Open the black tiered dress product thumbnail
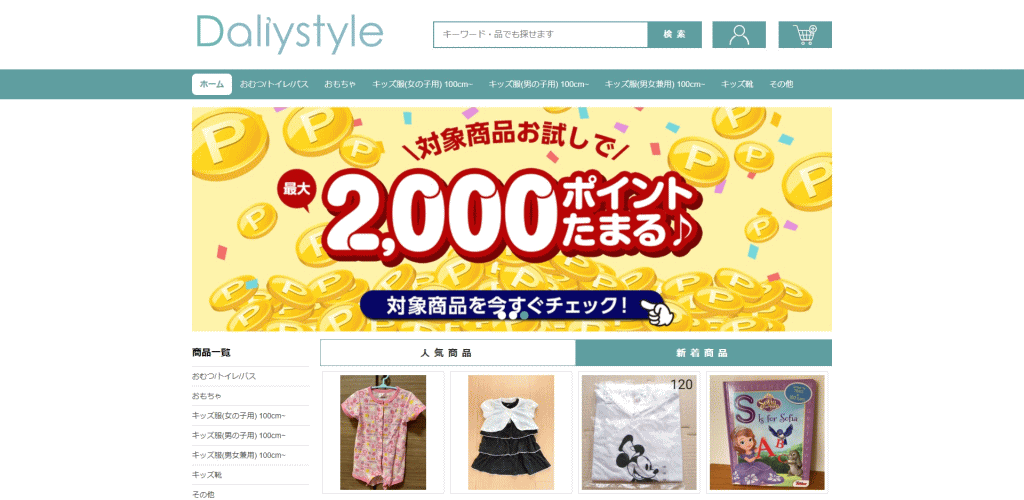The height and width of the screenshot is (500, 1024). [511, 432]
